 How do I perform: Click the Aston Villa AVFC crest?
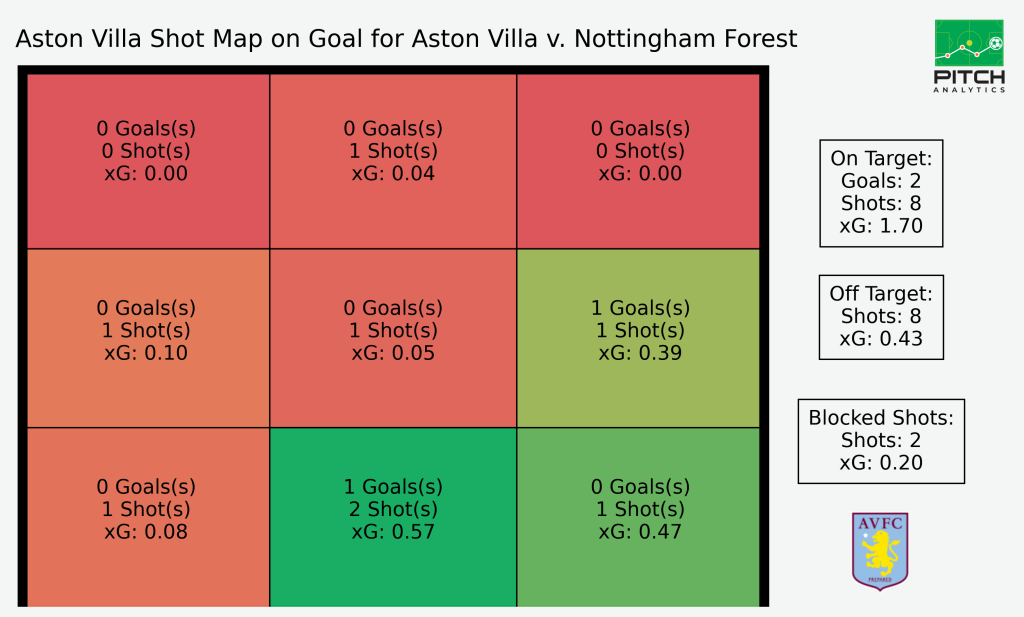click(880, 551)
